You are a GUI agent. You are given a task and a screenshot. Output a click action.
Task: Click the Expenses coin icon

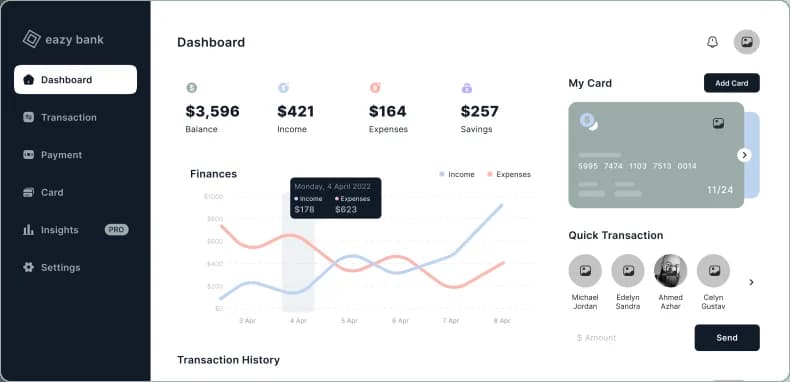pyautogui.click(x=375, y=88)
